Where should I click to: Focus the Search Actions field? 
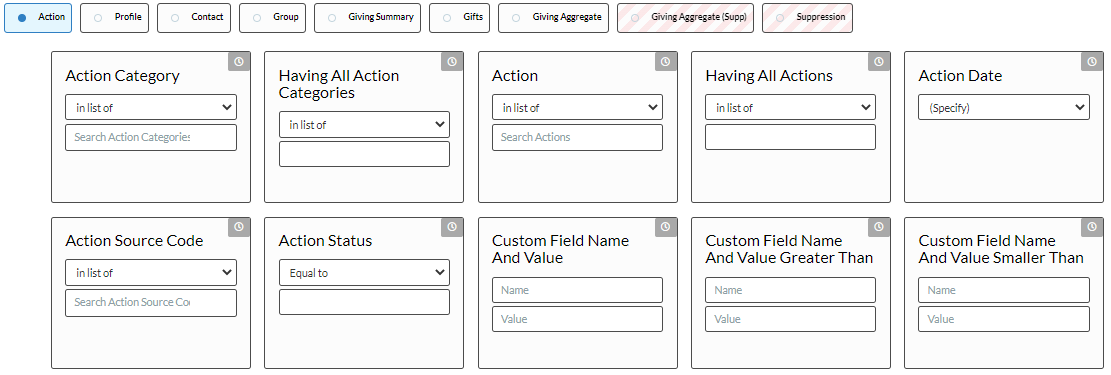577,138
